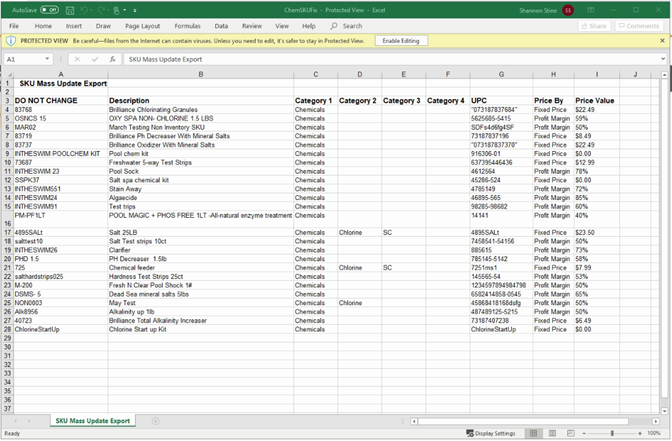Screen dimensions: 672x441
Task: Open the Data tab
Action: tap(221, 26)
